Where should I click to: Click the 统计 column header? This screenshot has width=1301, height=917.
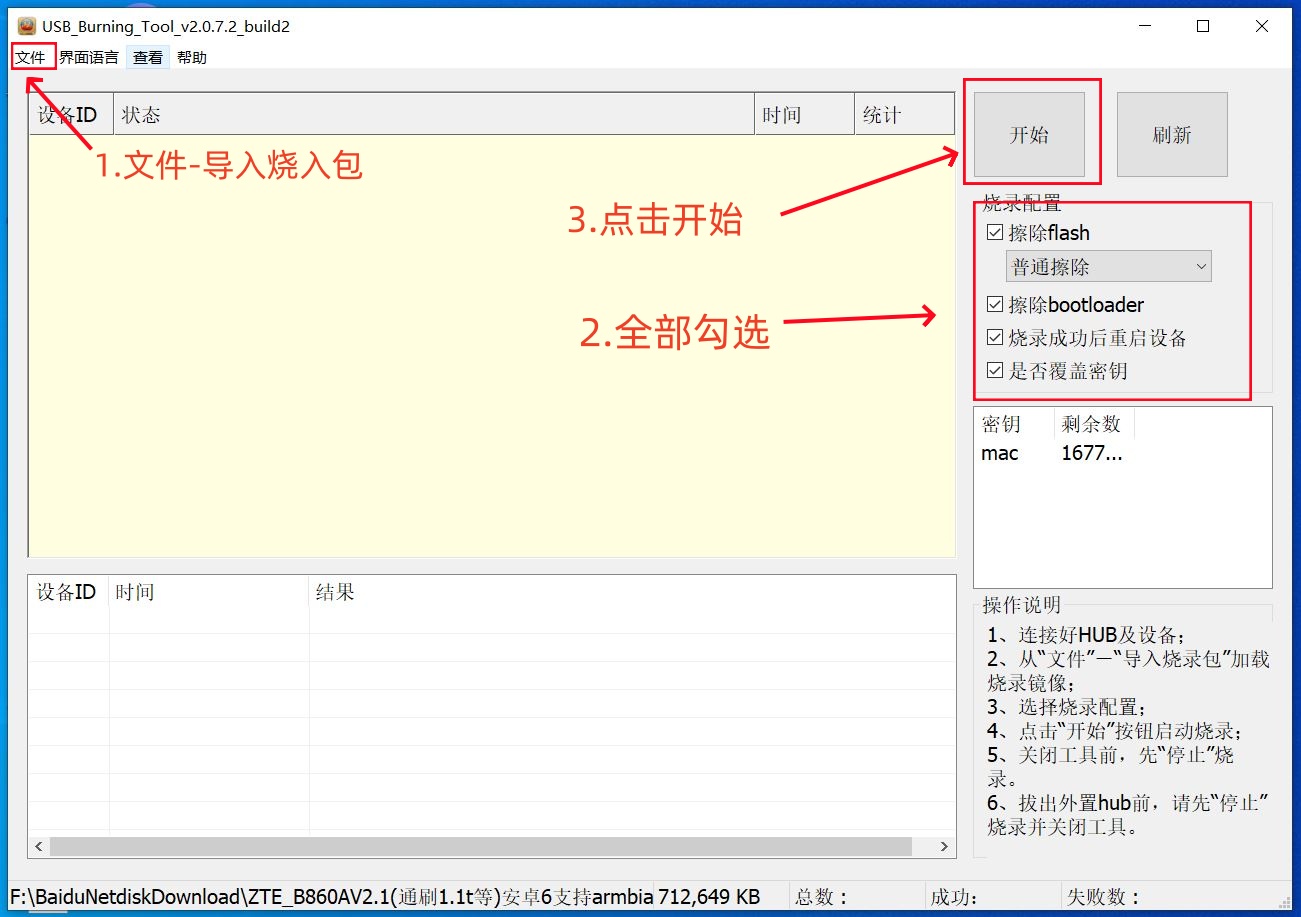pyautogui.click(x=904, y=115)
